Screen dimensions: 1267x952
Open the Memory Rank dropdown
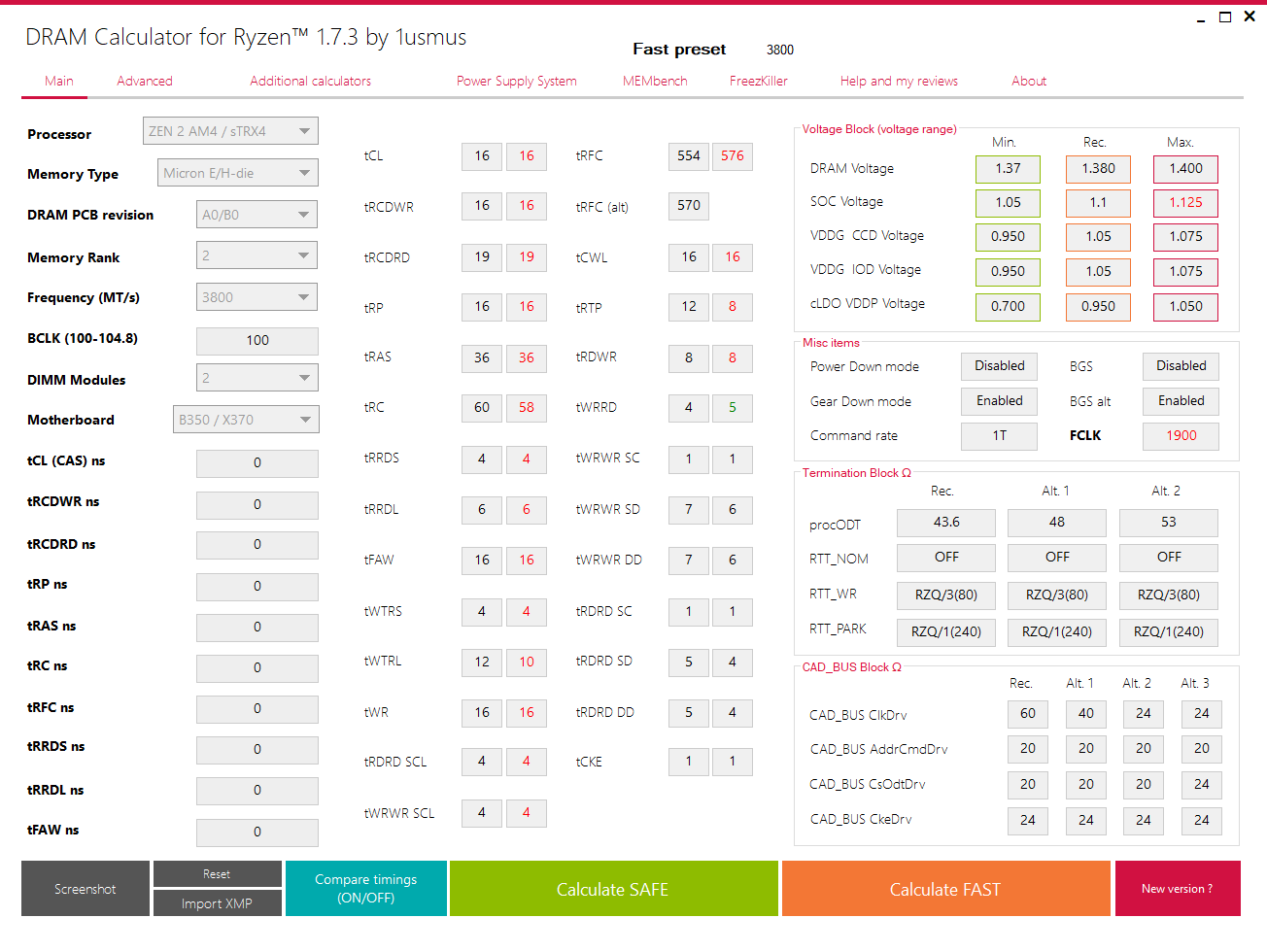click(257, 255)
